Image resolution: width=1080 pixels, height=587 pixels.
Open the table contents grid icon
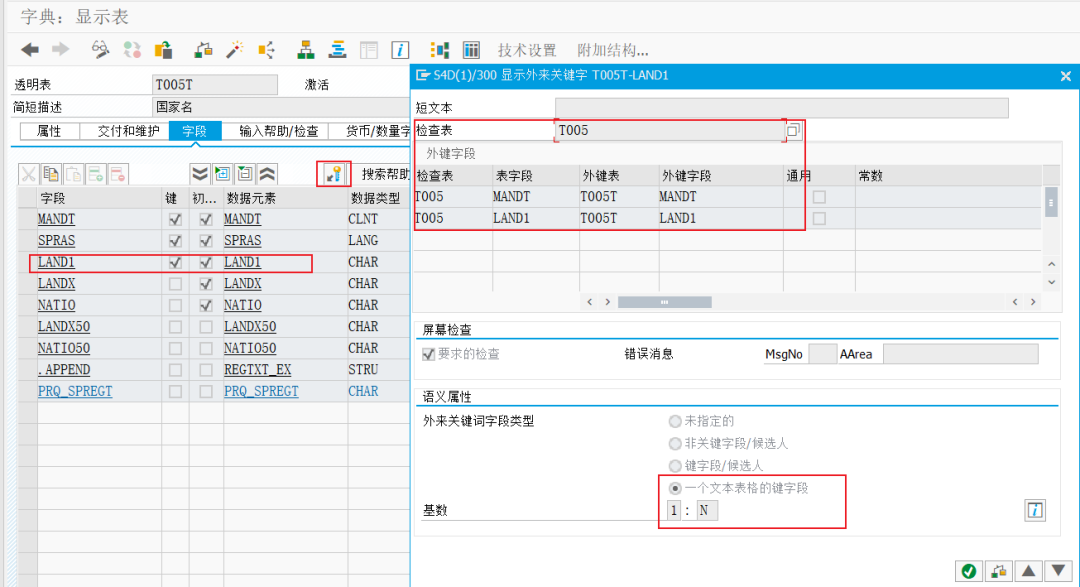[471, 50]
